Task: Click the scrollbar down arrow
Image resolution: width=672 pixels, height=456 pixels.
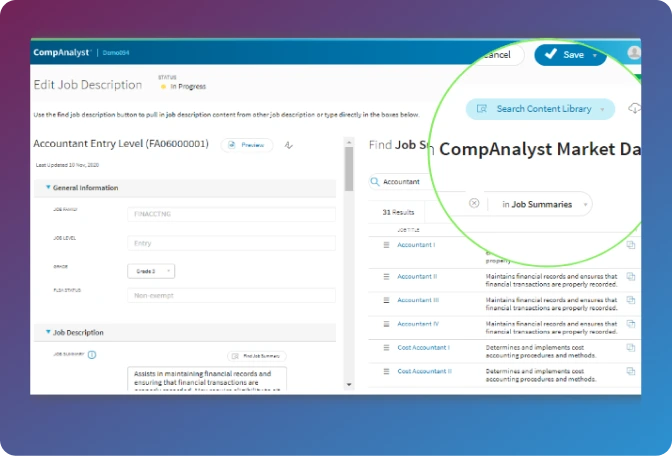Action: pos(349,384)
